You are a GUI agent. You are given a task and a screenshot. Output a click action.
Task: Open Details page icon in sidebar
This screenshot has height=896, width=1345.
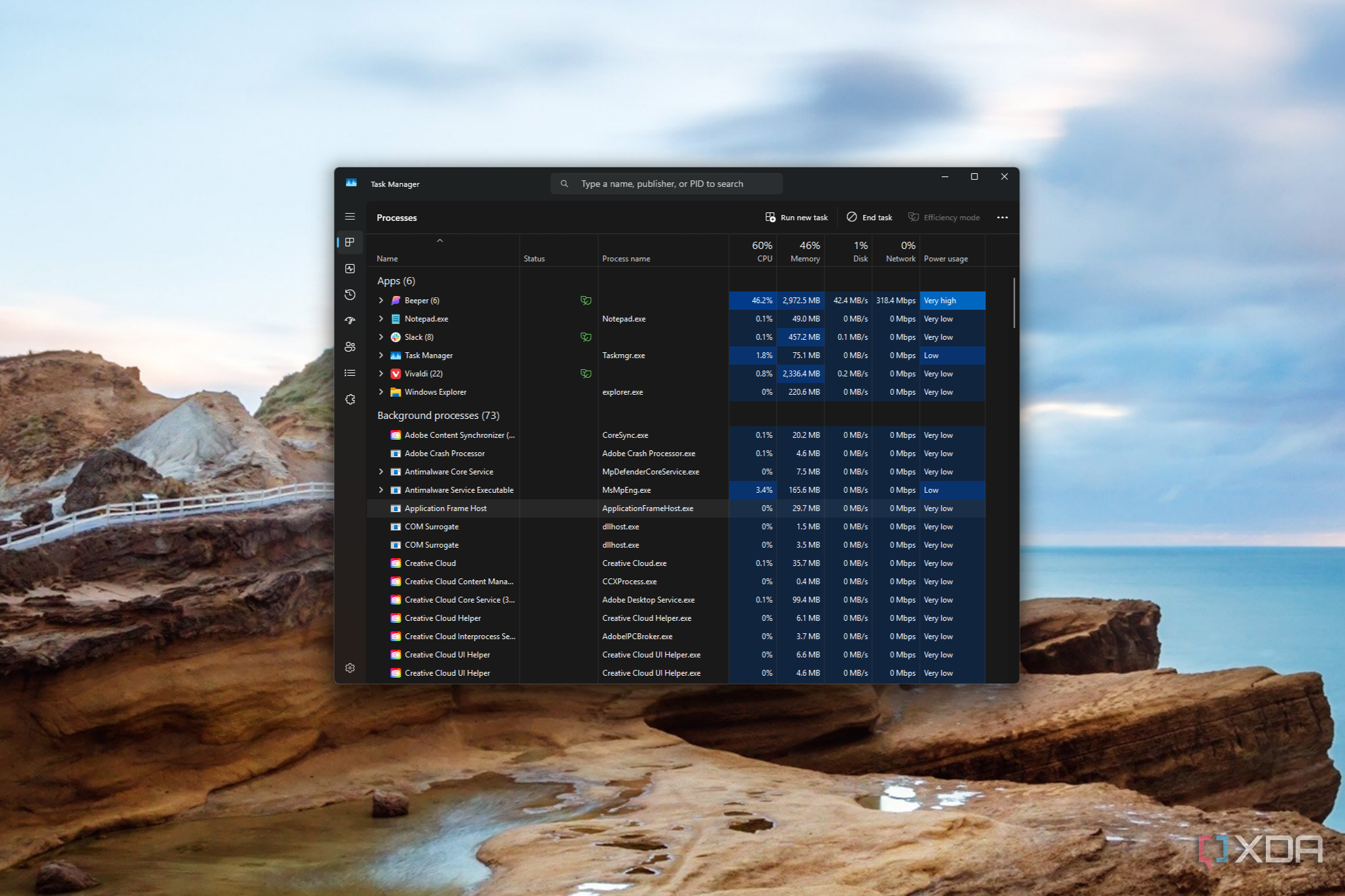[350, 373]
